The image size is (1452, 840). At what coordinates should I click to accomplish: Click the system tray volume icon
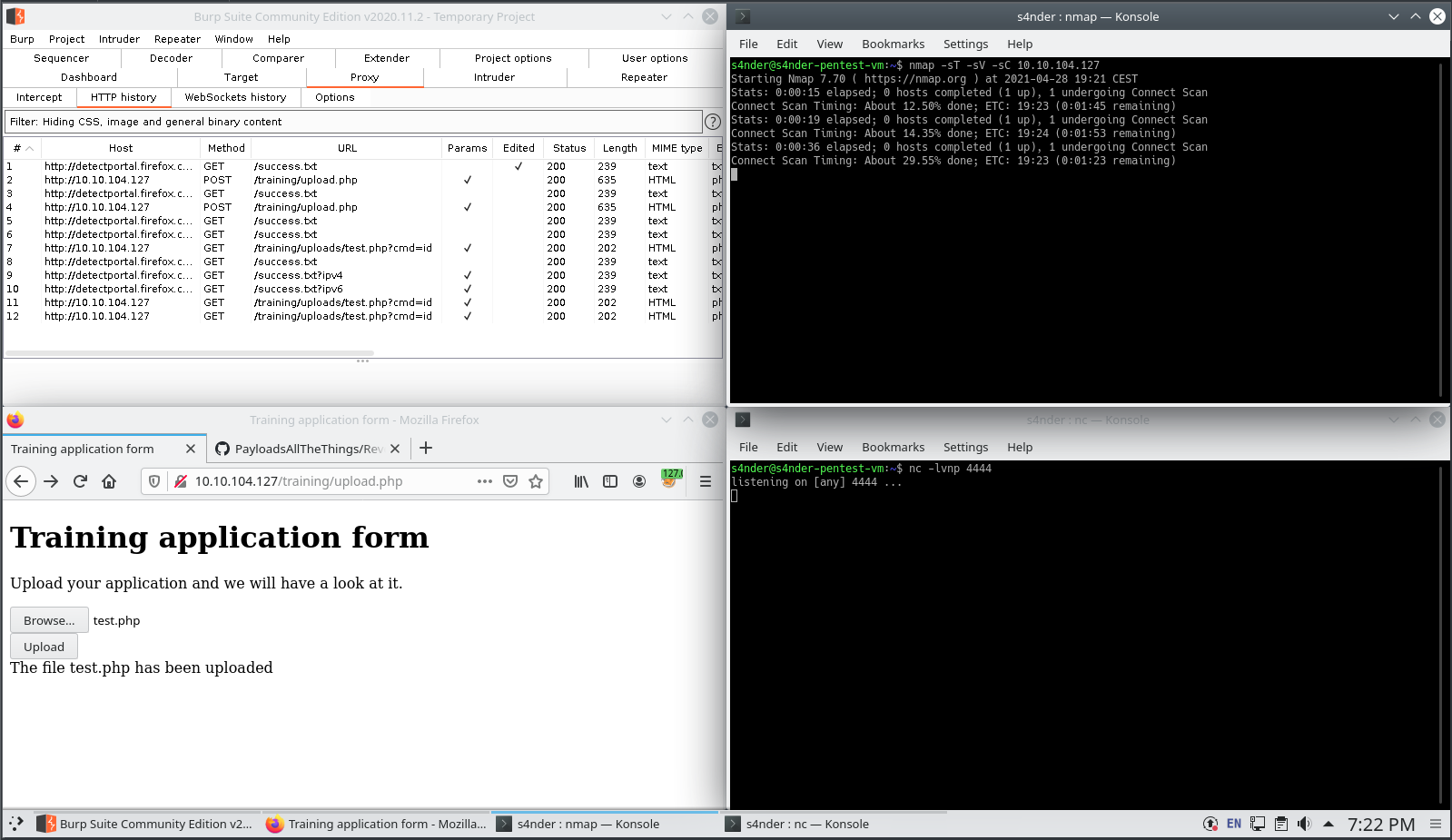1304,824
